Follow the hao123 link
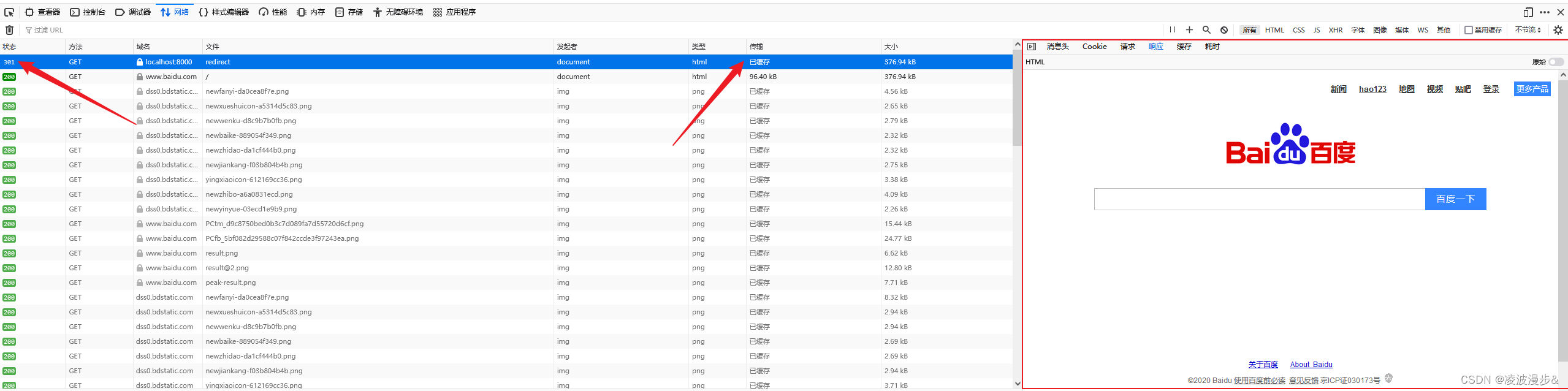The image size is (1568, 391). (1372, 89)
